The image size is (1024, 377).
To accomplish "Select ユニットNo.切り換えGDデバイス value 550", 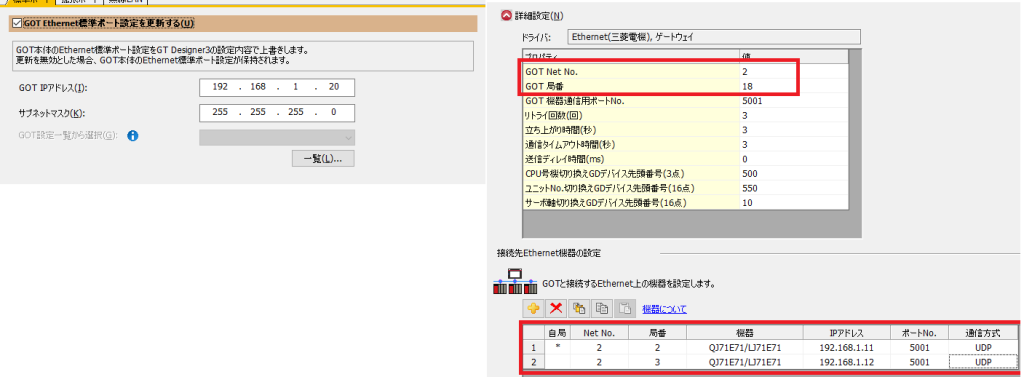I will coord(793,188).
